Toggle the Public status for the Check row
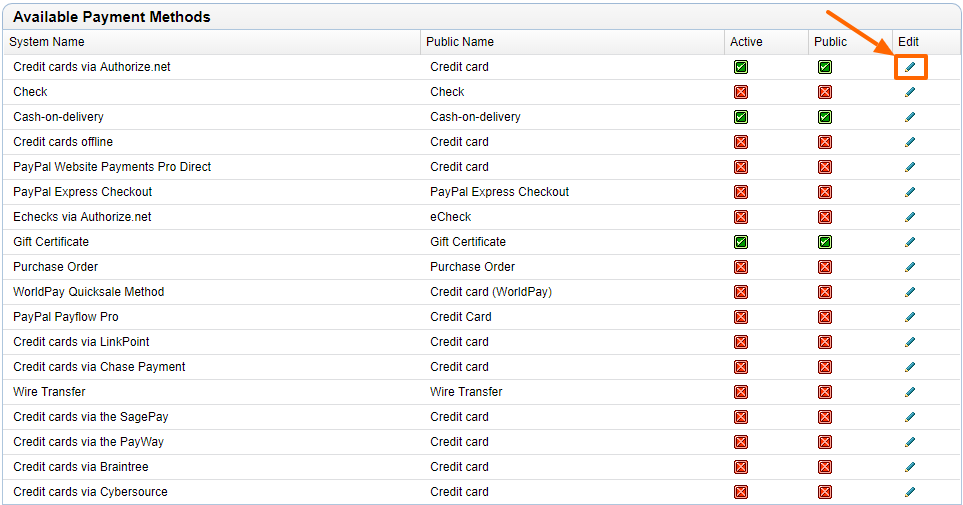This screenshot has height=505, width=963. click(825, 92)
